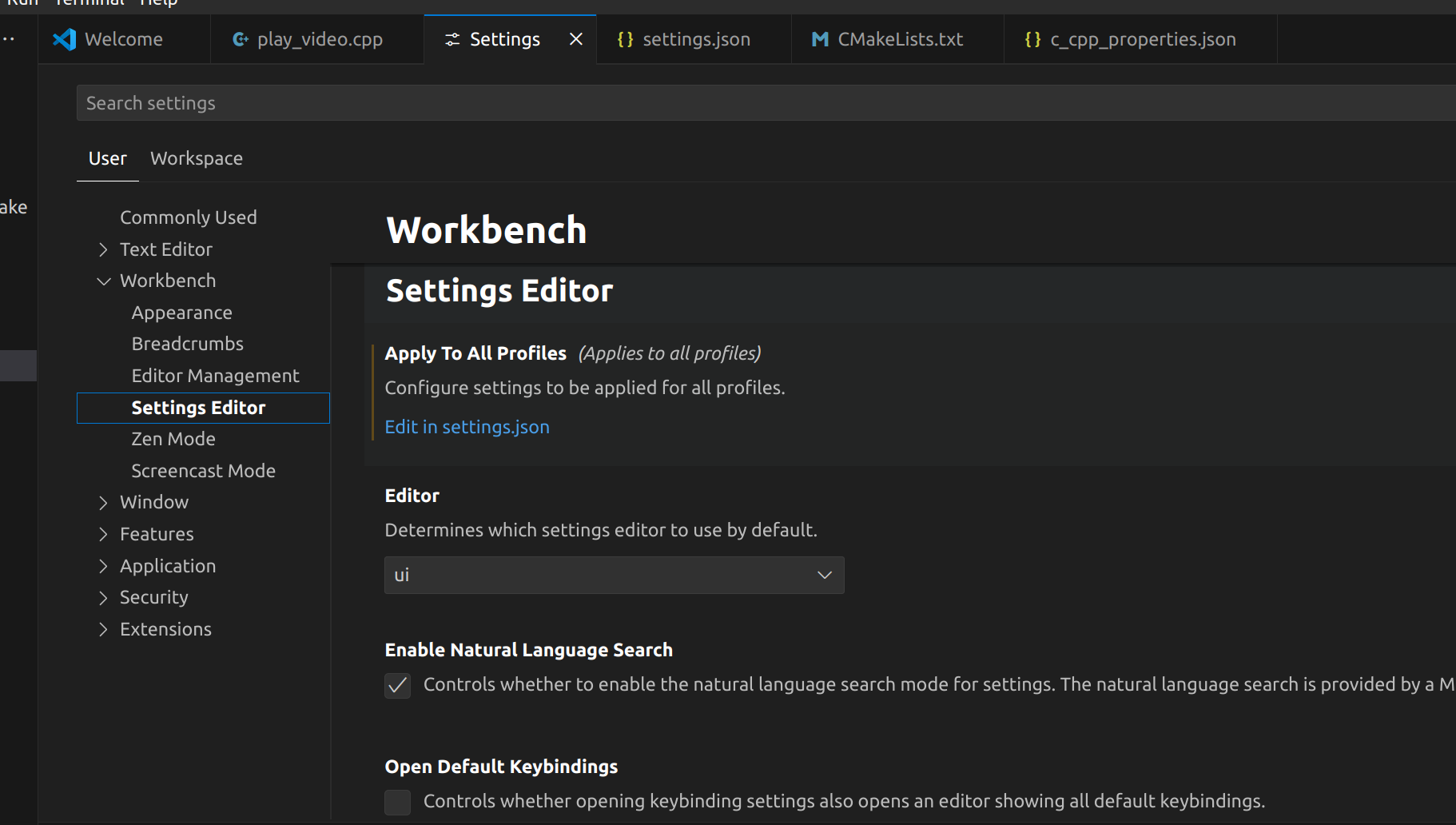The height and width of the screenshot is (825, 1456).
Task: Click the braces icon of c_cpp_properties.json tab
Action: click(x=1032, y=39)
